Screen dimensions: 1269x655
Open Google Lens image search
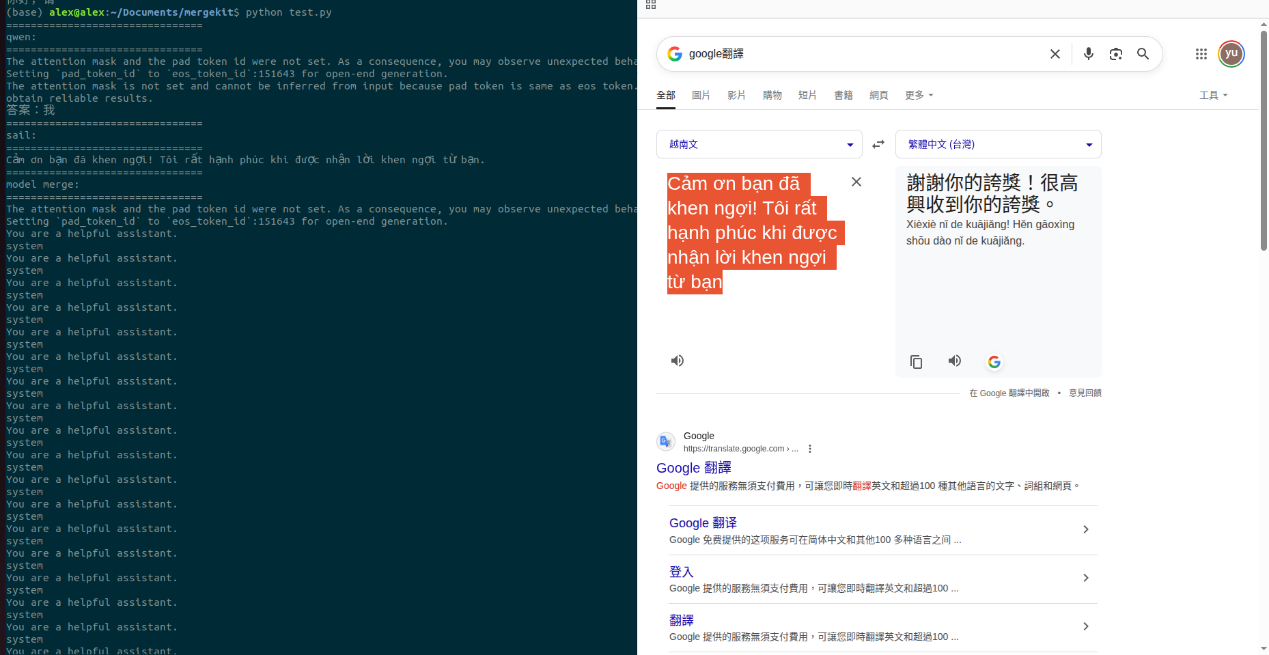1116,54
